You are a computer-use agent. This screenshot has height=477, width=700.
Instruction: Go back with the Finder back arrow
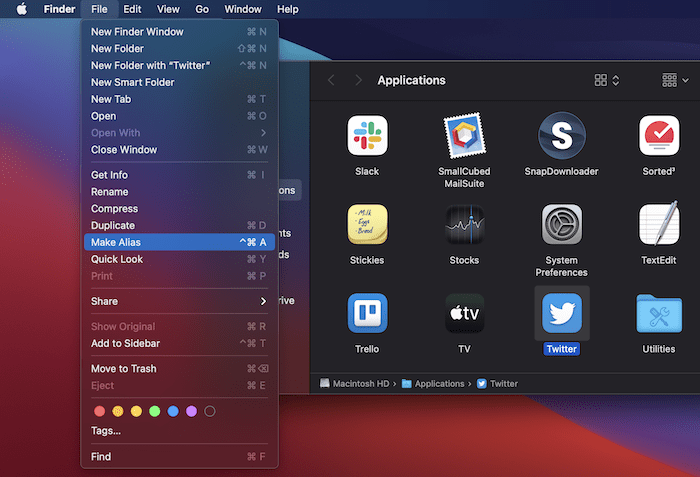click(331, 80)
